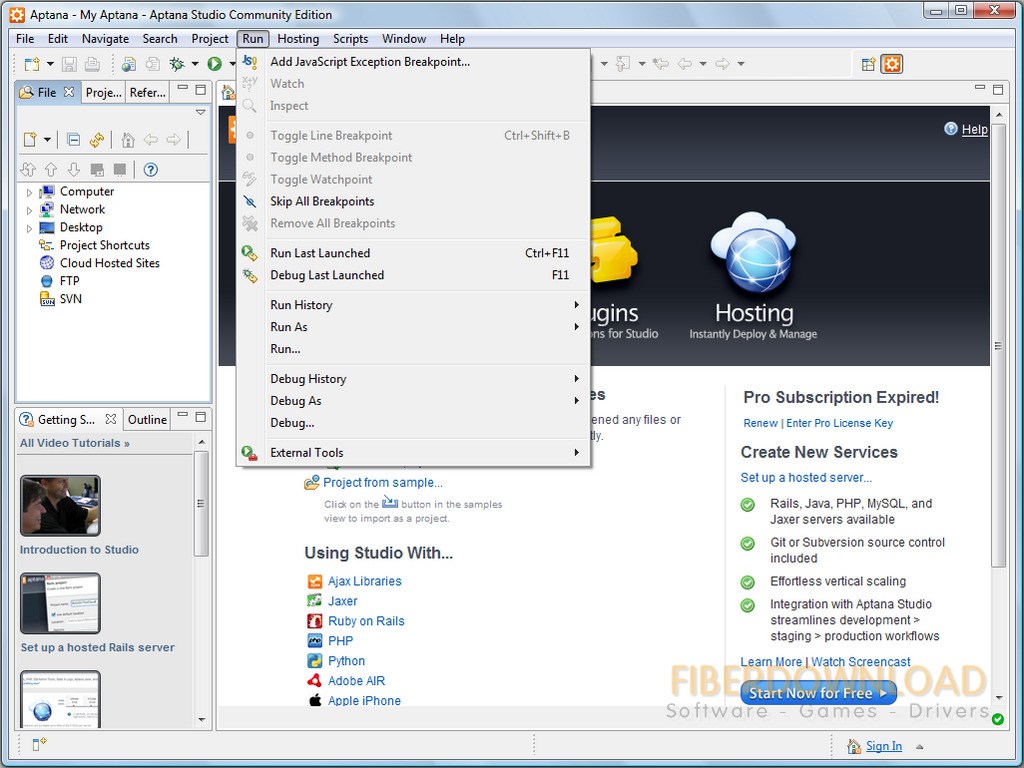The height and width of the screenshot is (768, 1024).
Task: Click the Start Now for Free button
Action: point(818,693)
